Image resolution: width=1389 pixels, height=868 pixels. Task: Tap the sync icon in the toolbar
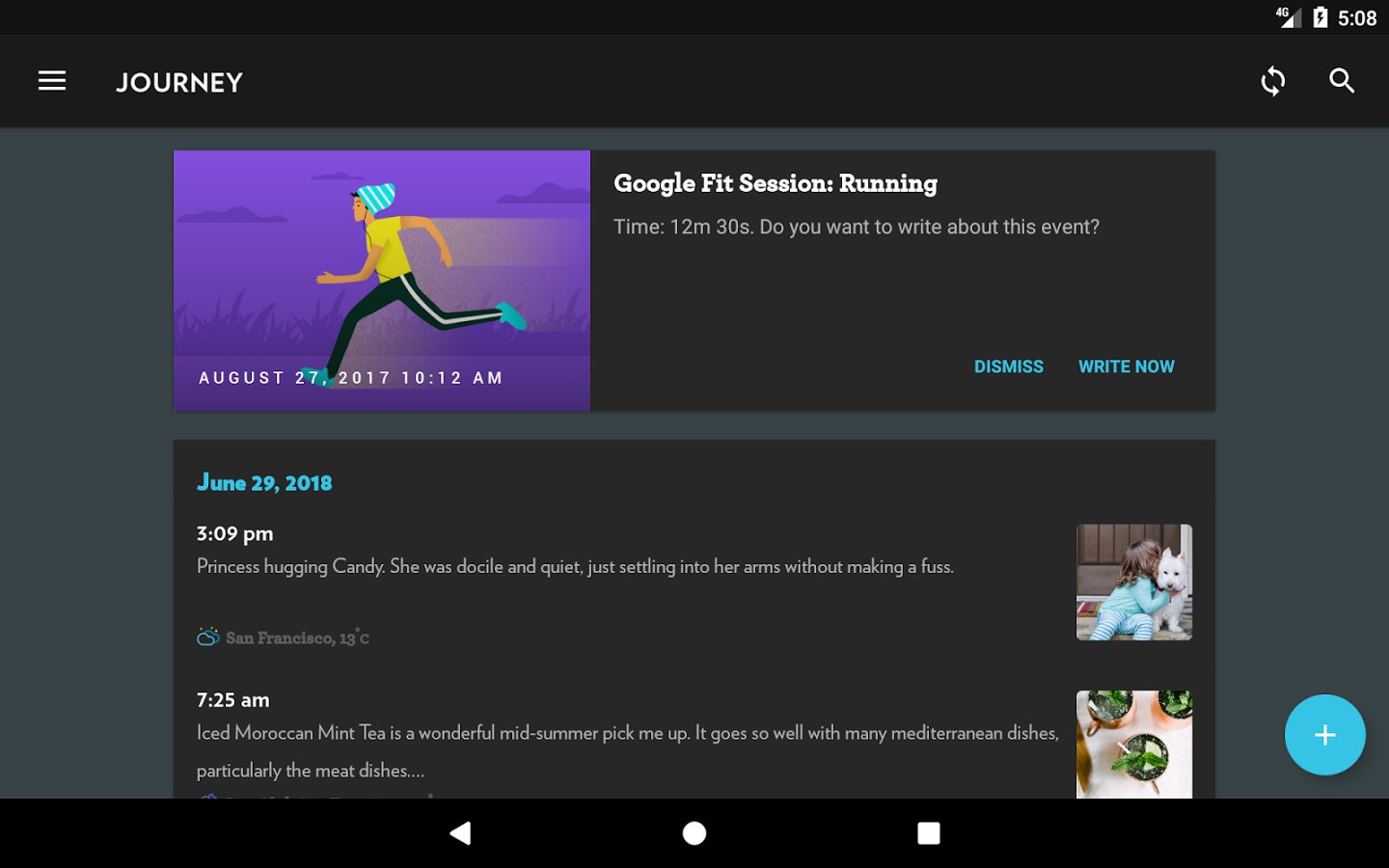tap(1273, 81)
